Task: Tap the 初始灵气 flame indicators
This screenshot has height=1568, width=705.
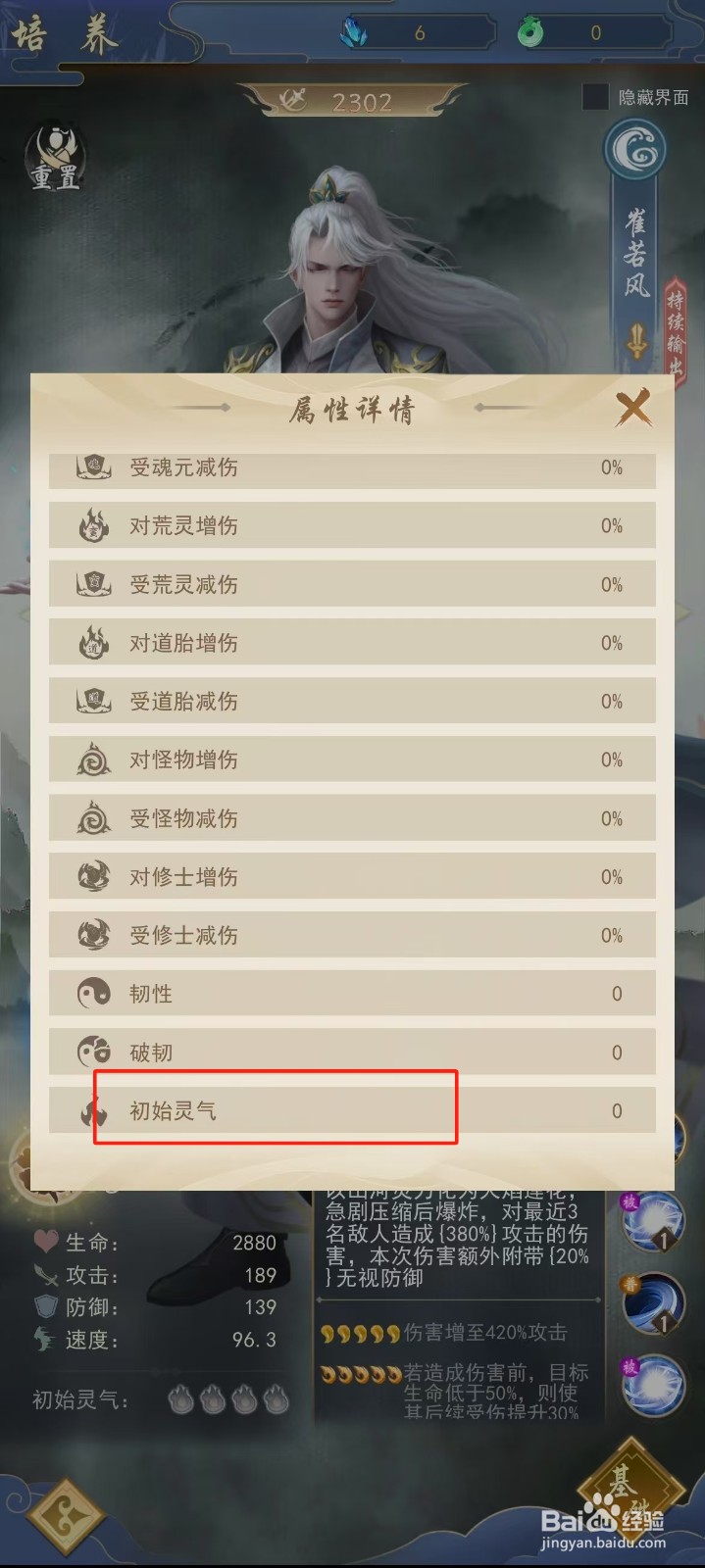Action: point(228,1399)
